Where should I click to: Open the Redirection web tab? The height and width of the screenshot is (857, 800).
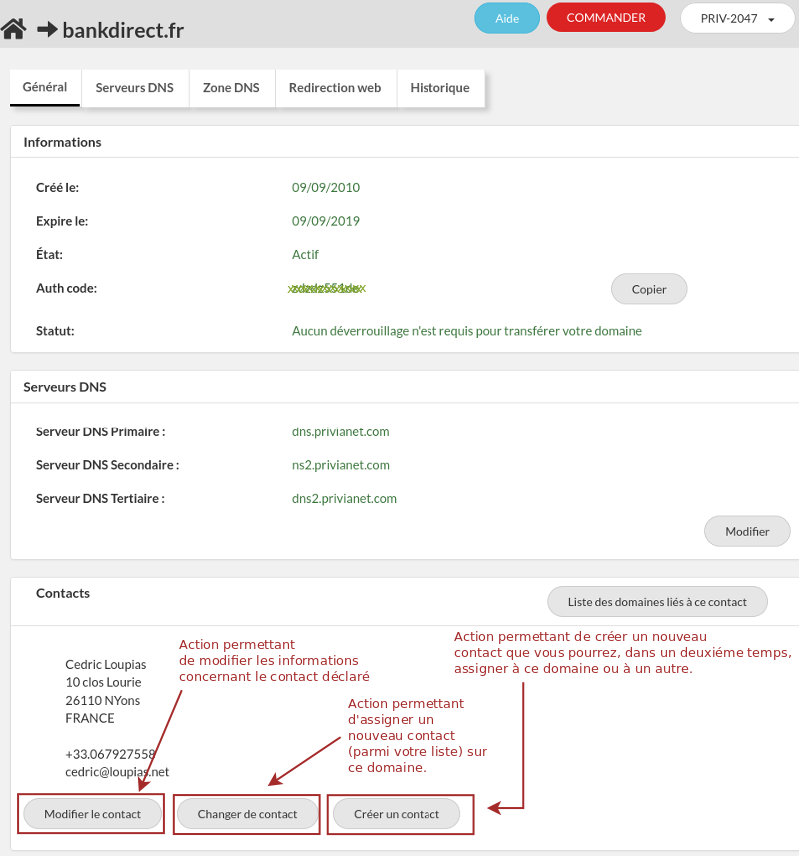(335, 87)
